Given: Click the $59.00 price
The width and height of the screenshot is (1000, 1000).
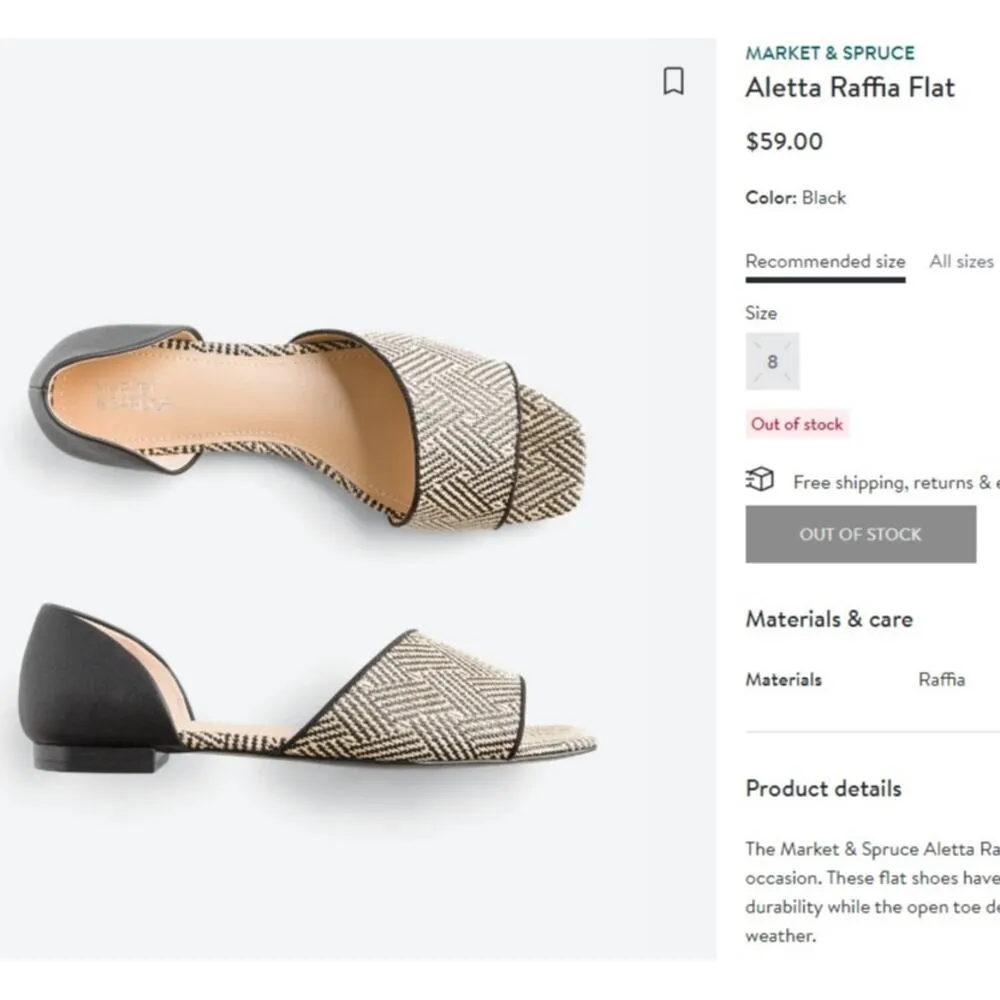Looking at the screenshot, I should (783, 142).
